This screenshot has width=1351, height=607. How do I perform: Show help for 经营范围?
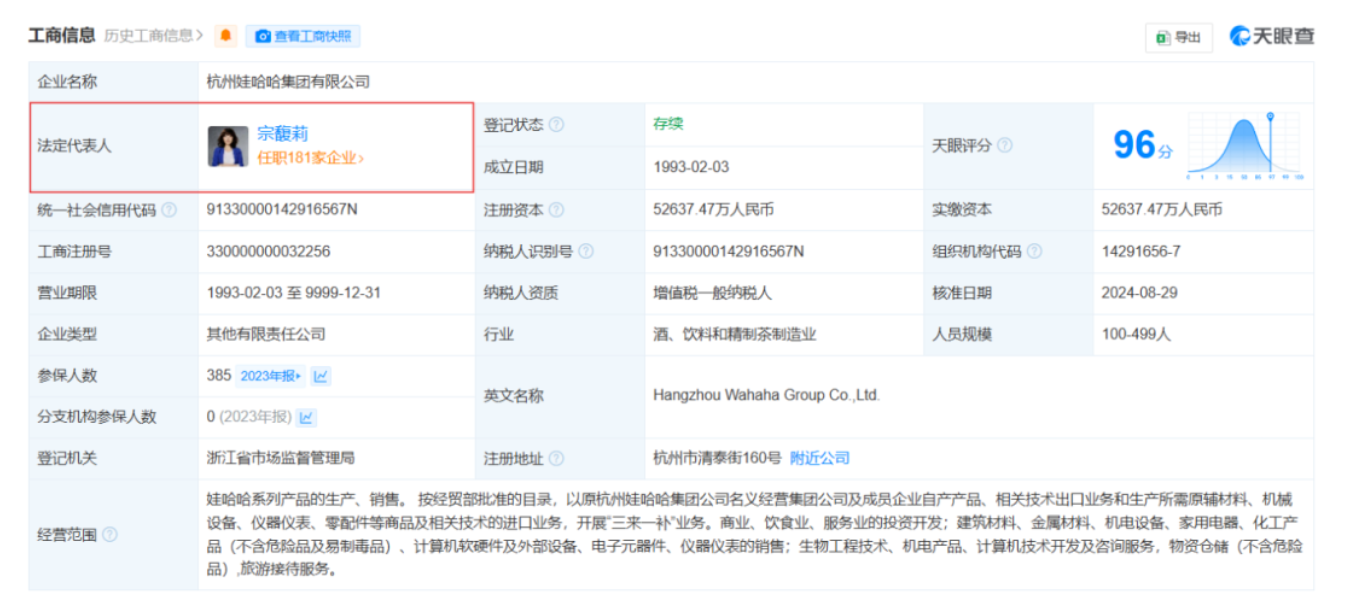[x=110, y=535]
